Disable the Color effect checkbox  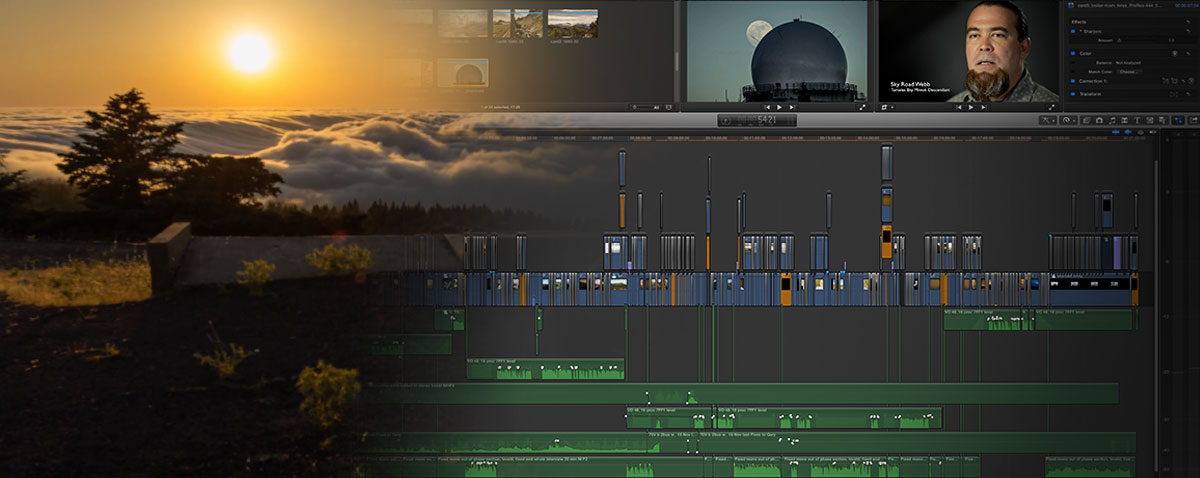coord(1073,53)
